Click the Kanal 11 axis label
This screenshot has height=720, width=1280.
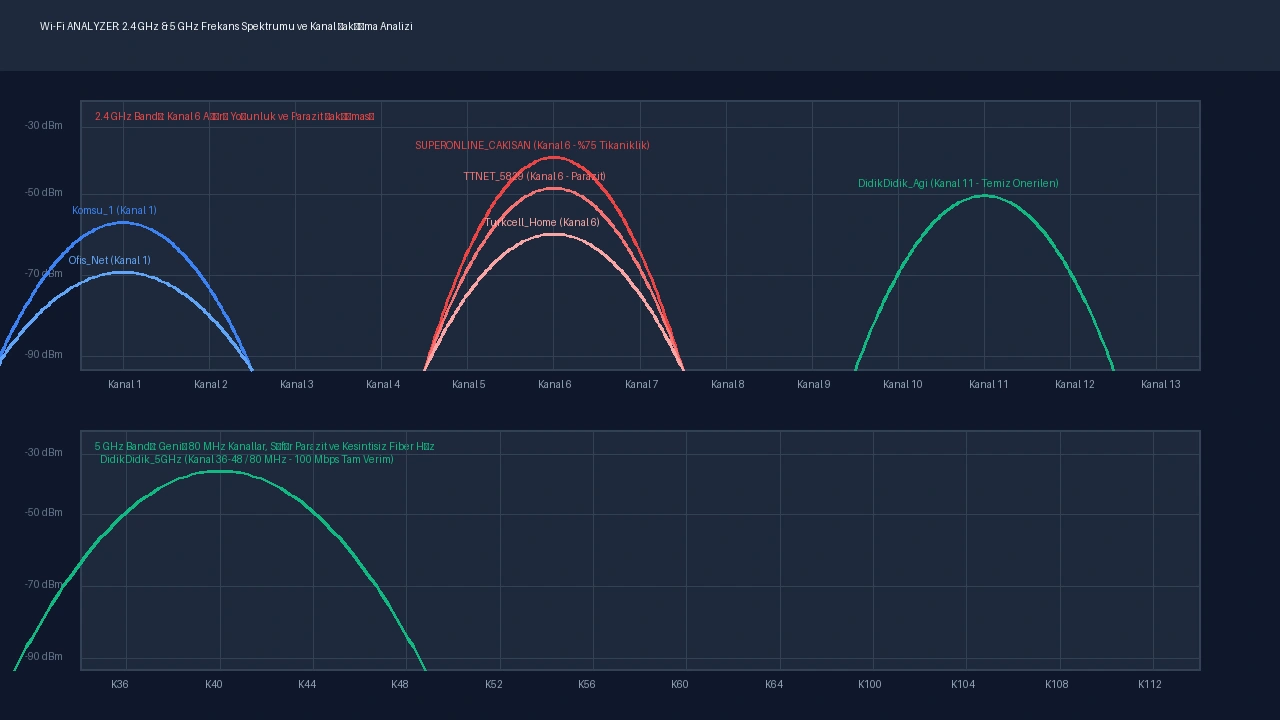(x=989, y=384)
